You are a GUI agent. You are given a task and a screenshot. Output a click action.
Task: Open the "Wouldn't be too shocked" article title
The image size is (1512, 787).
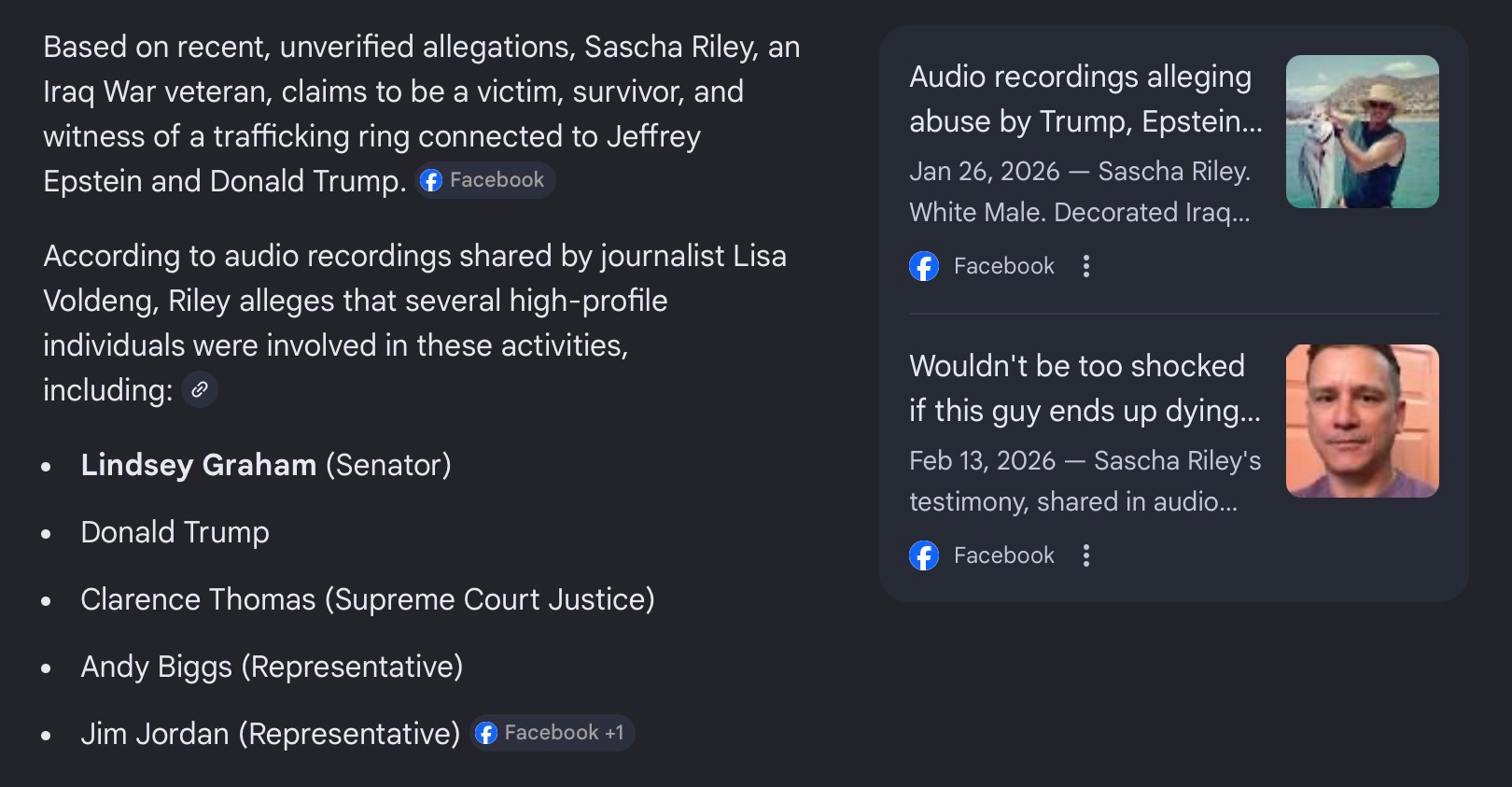1085,388
